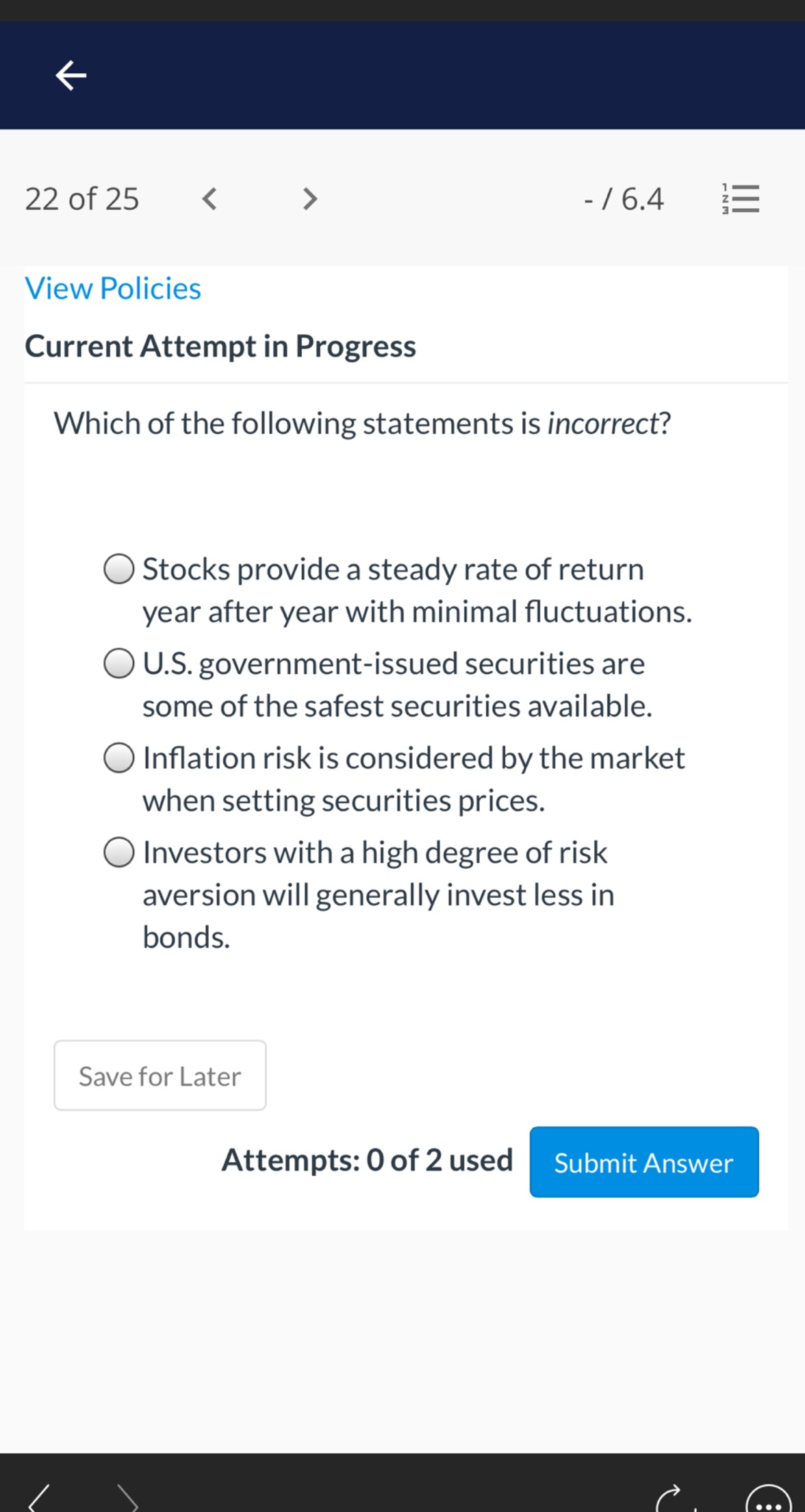
Task: Collapse back to previous question via left arrow
Action: pyautogui.click(x=209, y=199)
